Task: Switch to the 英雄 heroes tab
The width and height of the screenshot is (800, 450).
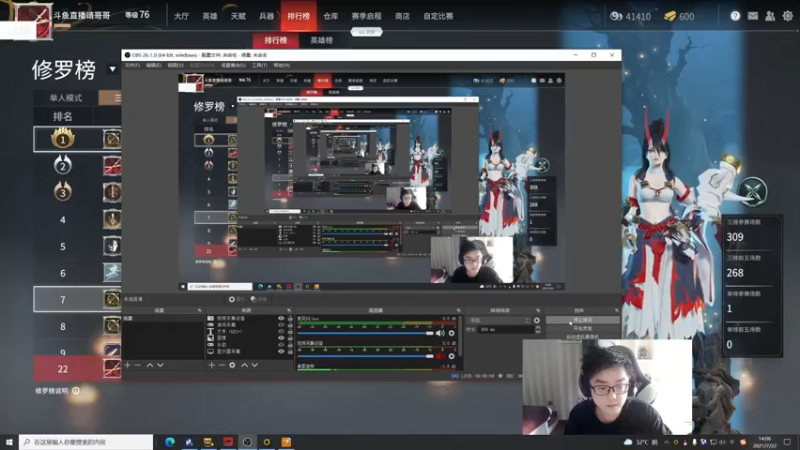Action: pyautogui.click(x=210, y=16)
